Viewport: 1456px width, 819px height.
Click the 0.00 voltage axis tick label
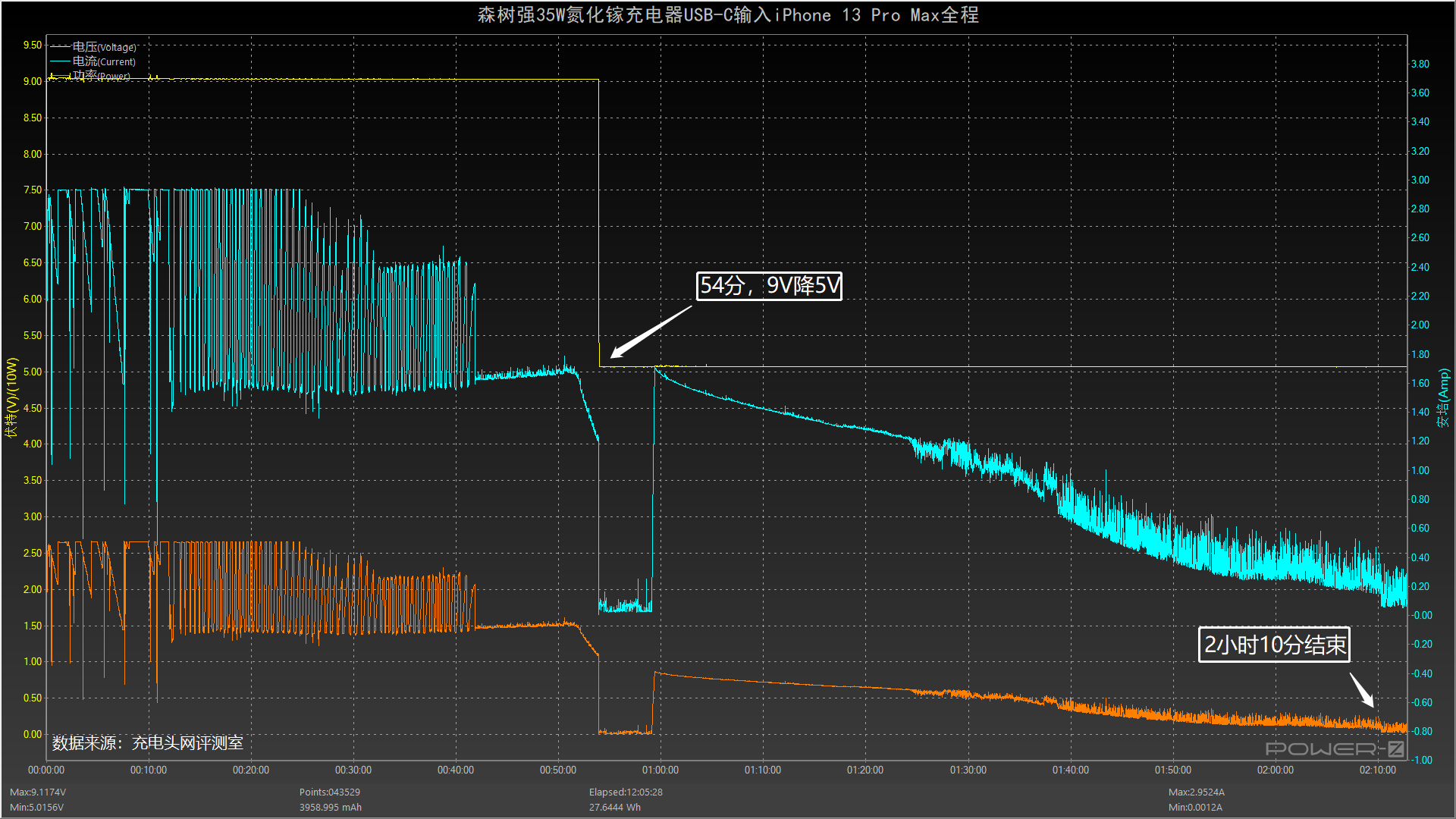(33, 734)
